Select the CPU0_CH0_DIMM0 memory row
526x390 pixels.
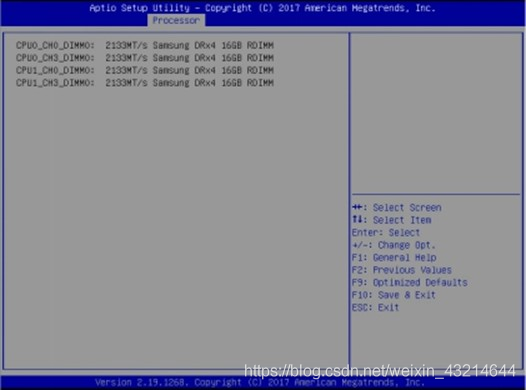(145, 45)
